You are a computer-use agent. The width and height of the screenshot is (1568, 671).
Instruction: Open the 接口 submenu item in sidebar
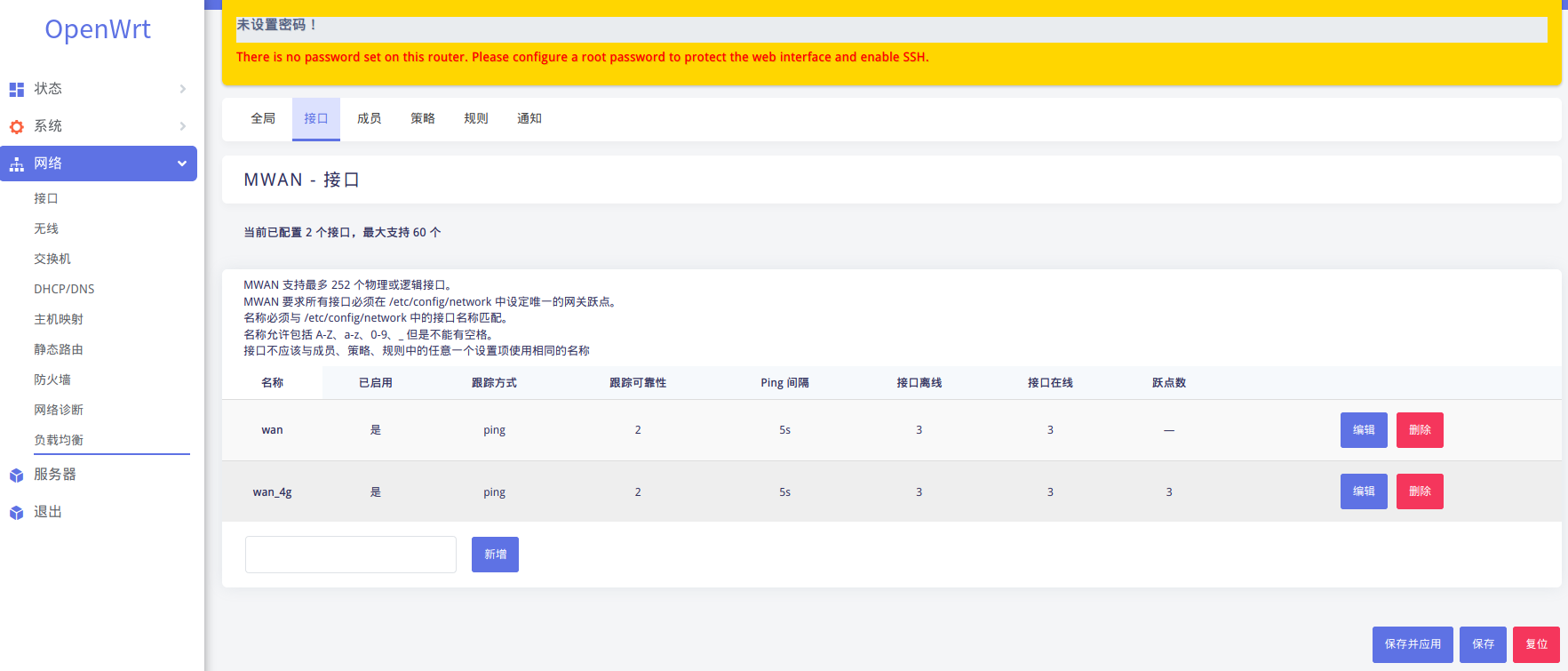point(46,198)
